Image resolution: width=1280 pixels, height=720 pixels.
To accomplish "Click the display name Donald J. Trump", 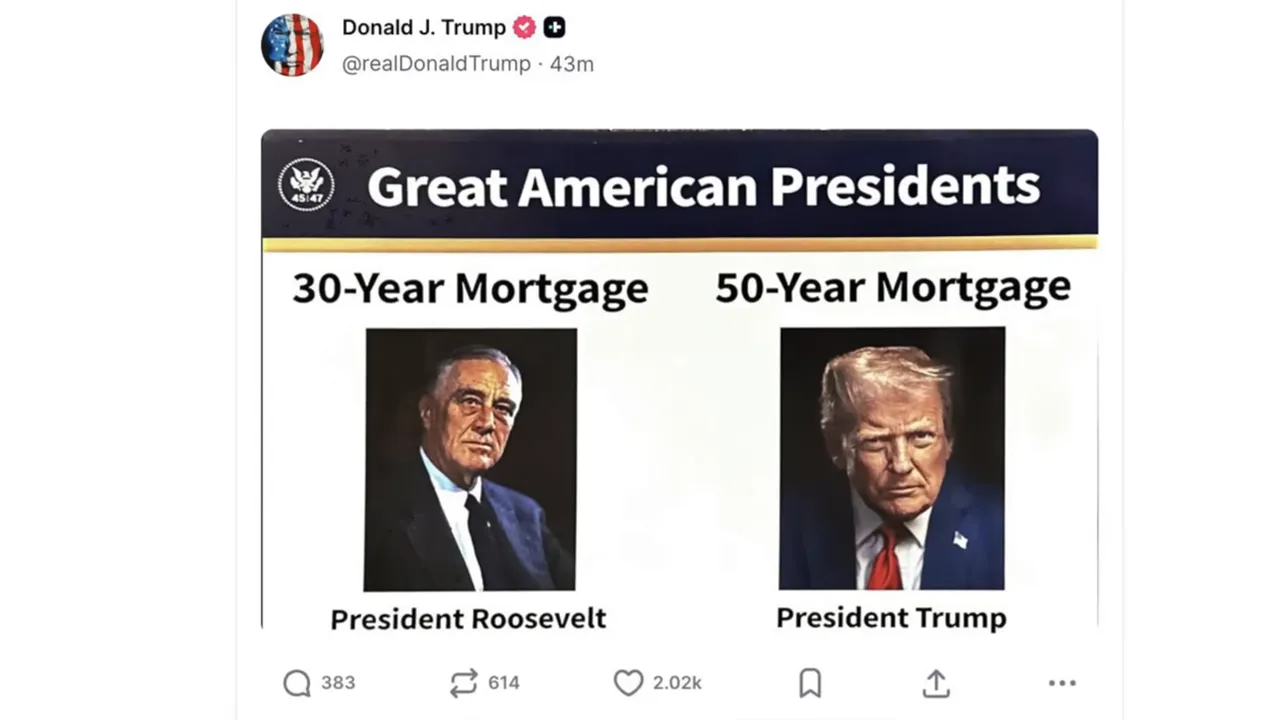I will (423, 27).
